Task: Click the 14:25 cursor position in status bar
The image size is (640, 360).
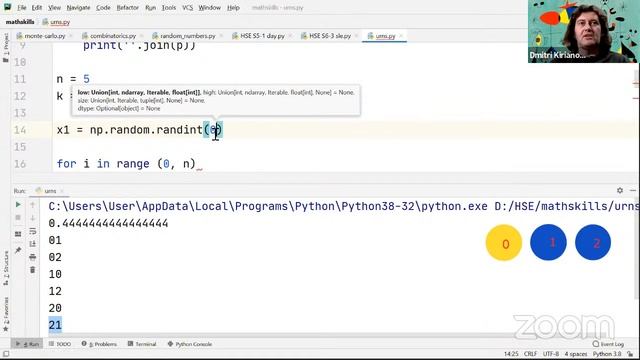Action: [511, 354]
